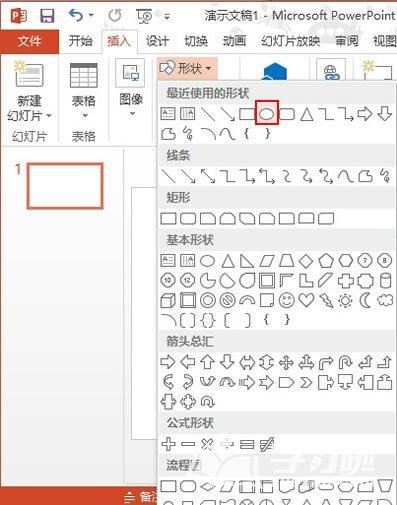Choose the not-equal equation shape

pyautogui.click(x=267, y=444)
